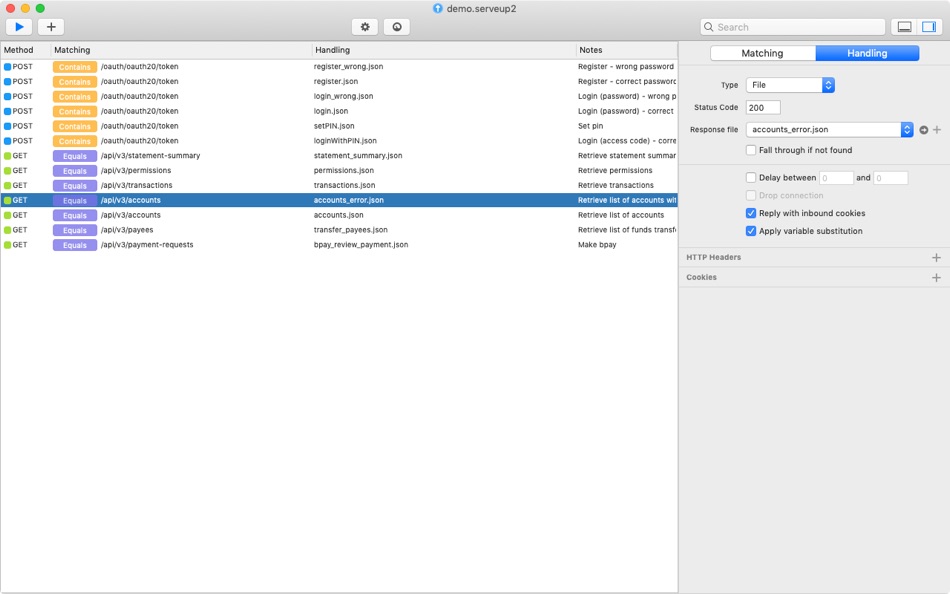The image size is (950, 594).
Task: Add a new rule with the toolbar plus button
Action: tap(51, 27)
